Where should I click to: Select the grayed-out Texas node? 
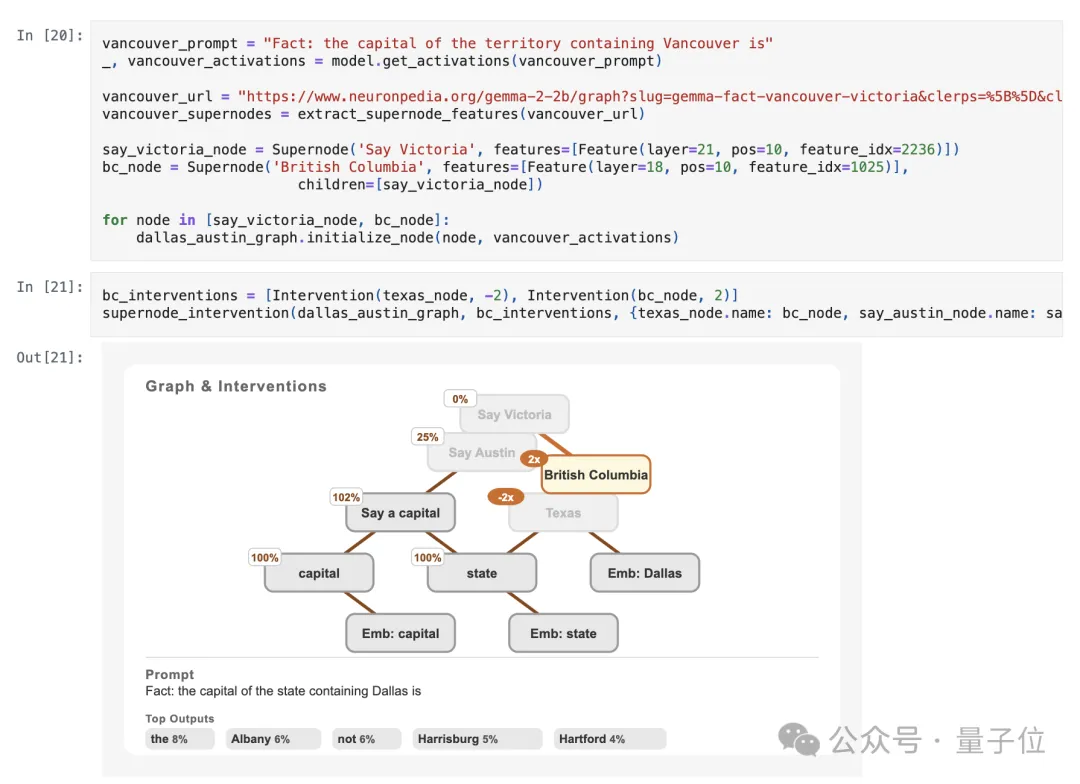[x=563, y=513]
